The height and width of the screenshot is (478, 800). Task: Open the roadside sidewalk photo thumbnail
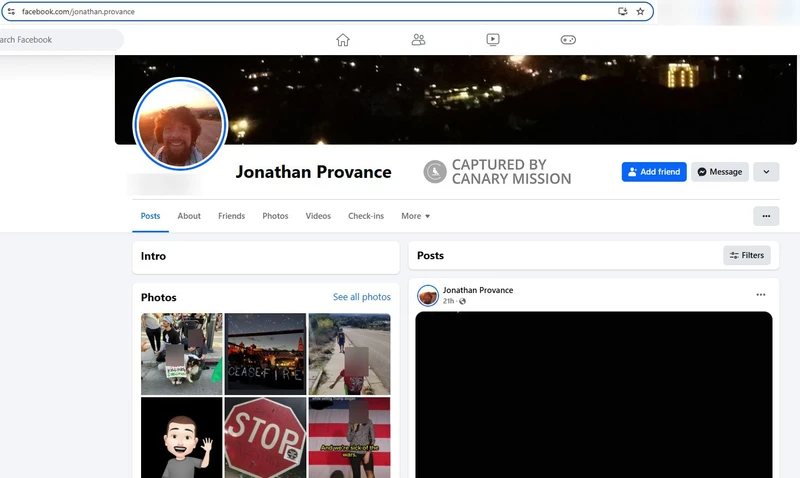tap(349, 354)
